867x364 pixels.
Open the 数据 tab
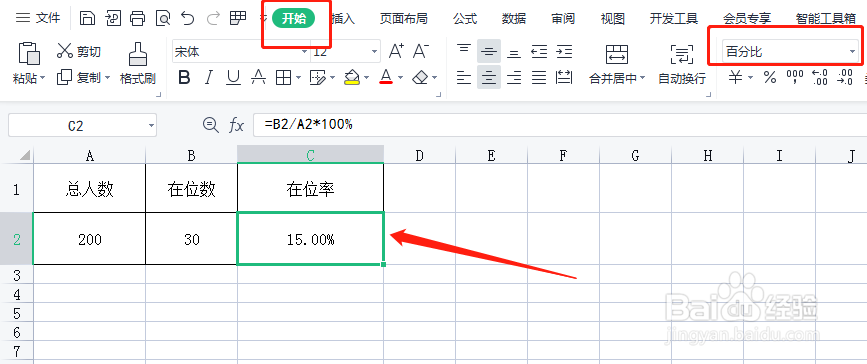(514, 19)
